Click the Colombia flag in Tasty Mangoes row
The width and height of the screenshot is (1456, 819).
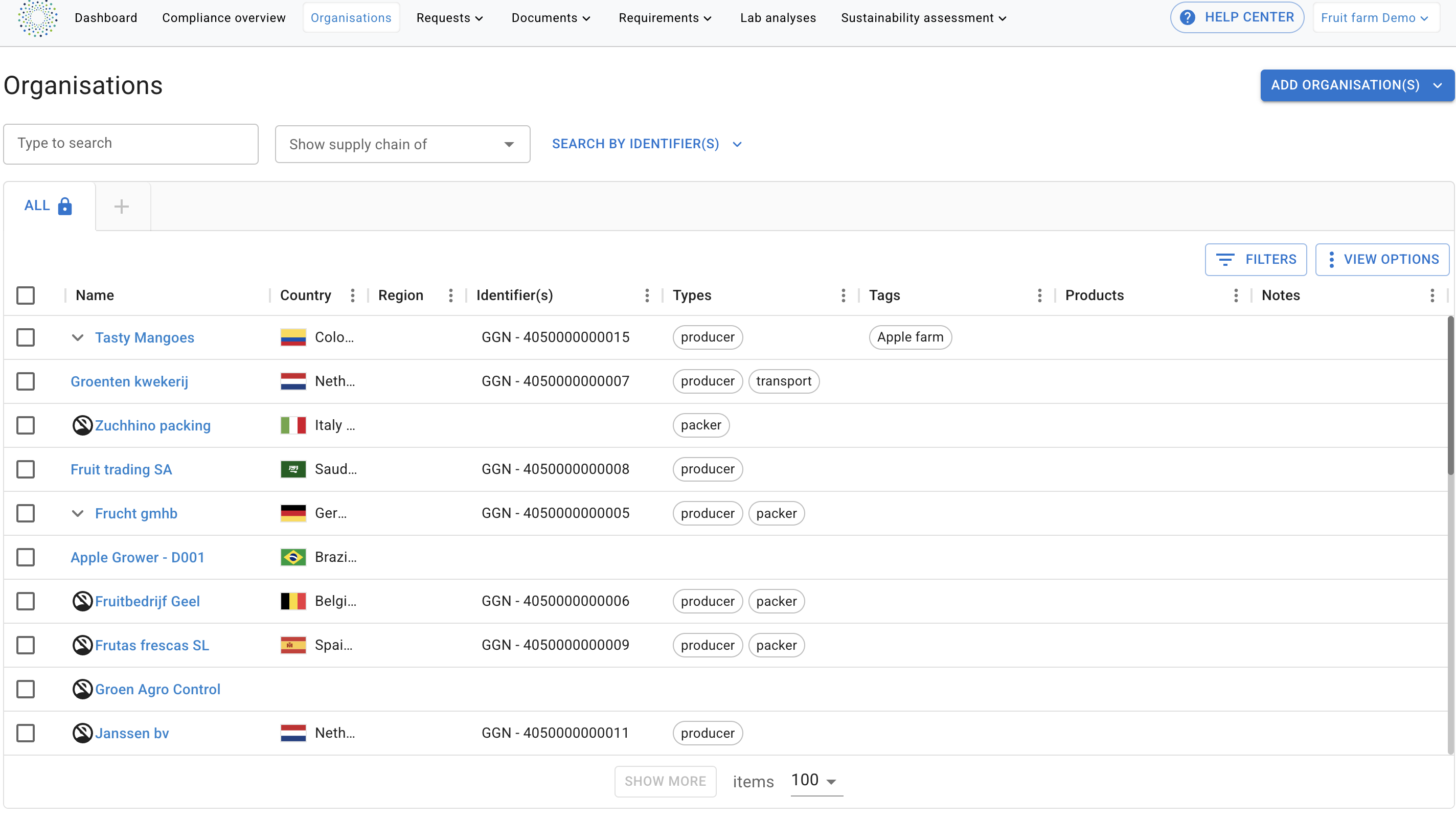click(x=293, y=337)
